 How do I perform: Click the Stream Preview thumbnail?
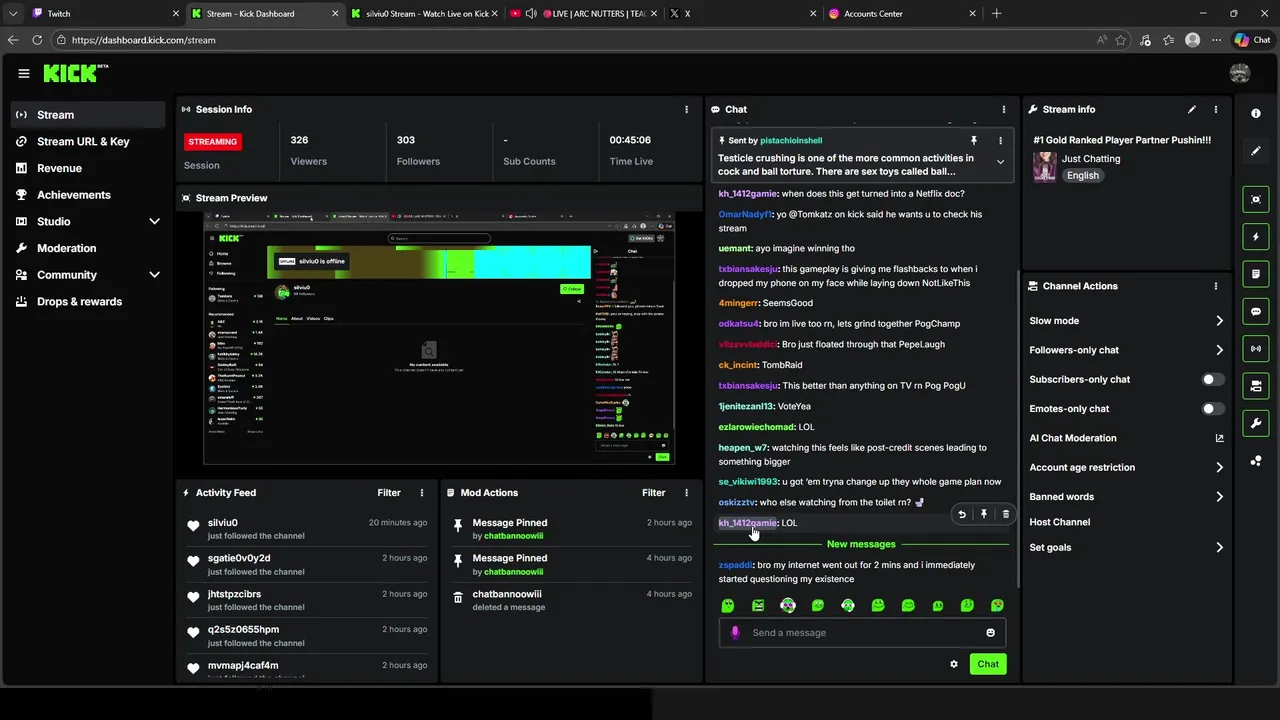pos(439,337)
